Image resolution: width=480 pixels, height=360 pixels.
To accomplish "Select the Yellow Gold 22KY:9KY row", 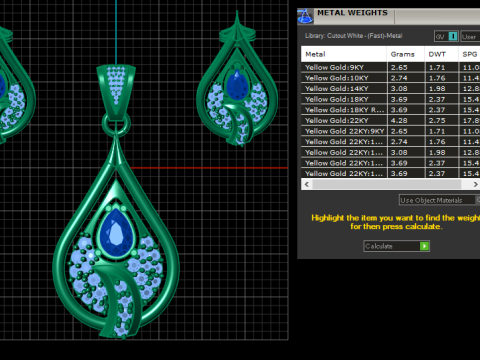I will coord(390,131).
